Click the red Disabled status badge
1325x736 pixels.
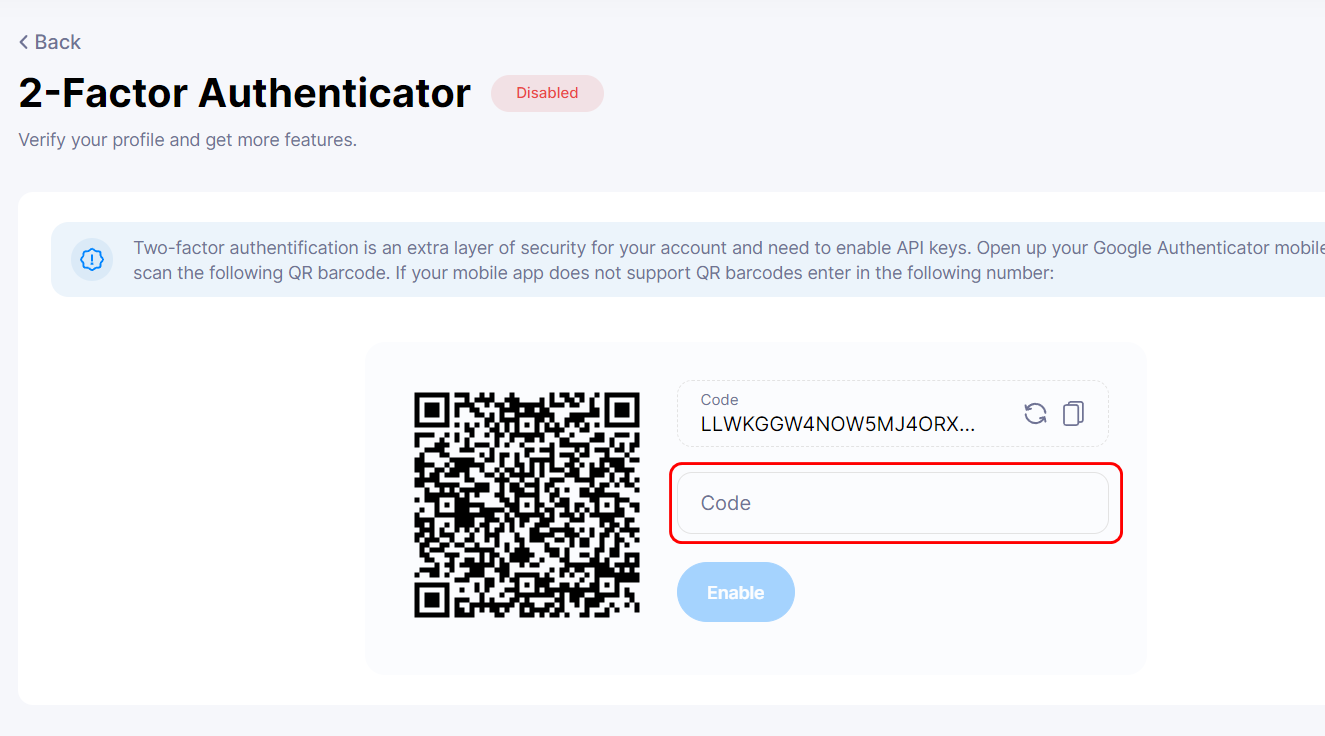[x=547, y=93]
